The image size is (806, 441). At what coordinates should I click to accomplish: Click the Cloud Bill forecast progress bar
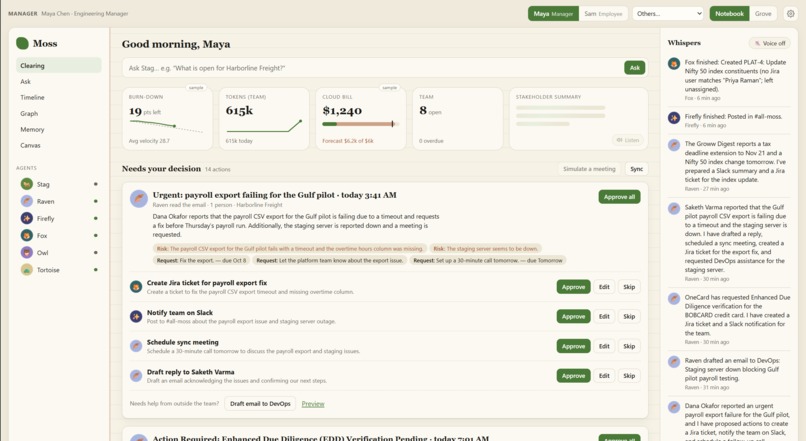tap(360, 124)
